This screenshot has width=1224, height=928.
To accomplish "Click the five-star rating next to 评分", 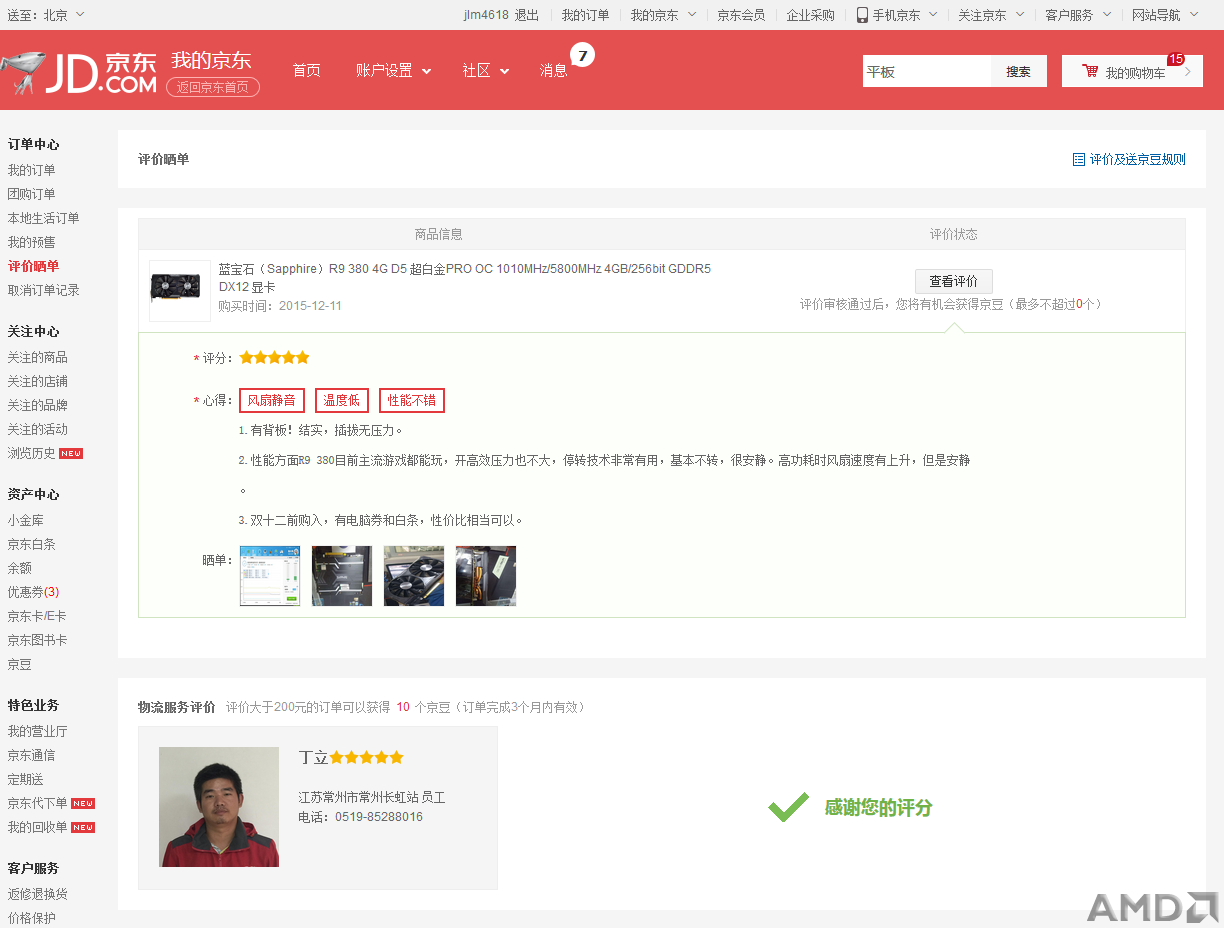I will 274,357.
